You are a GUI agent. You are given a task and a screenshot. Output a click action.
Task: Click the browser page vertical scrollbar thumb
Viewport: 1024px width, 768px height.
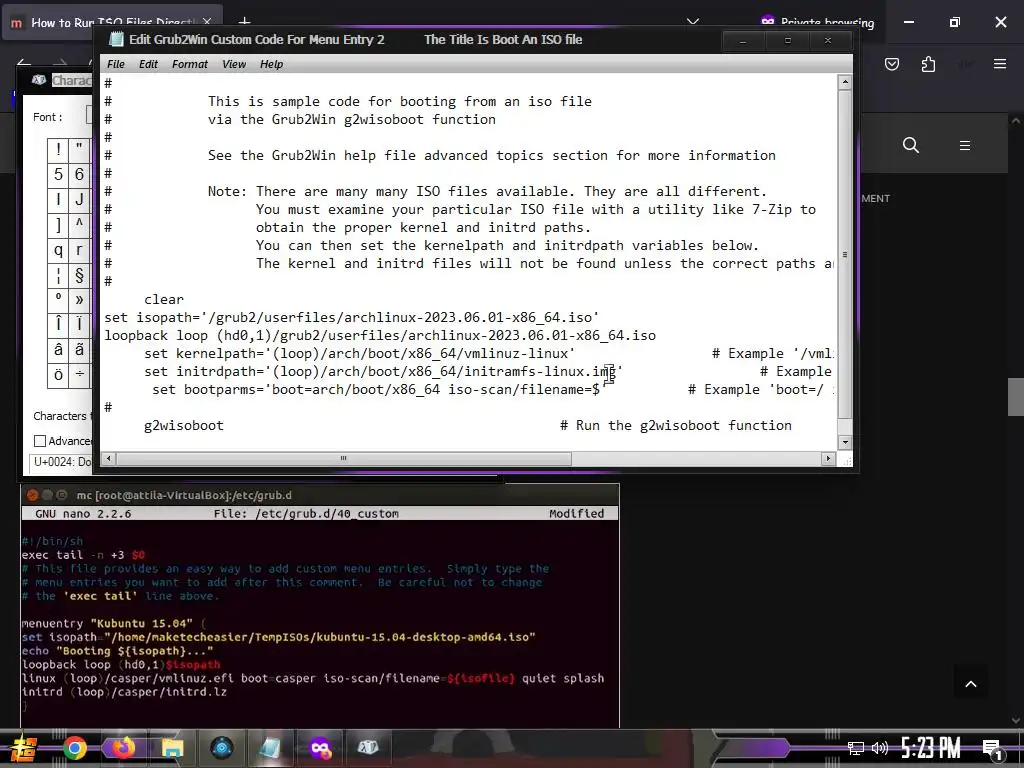[1016, 396]
